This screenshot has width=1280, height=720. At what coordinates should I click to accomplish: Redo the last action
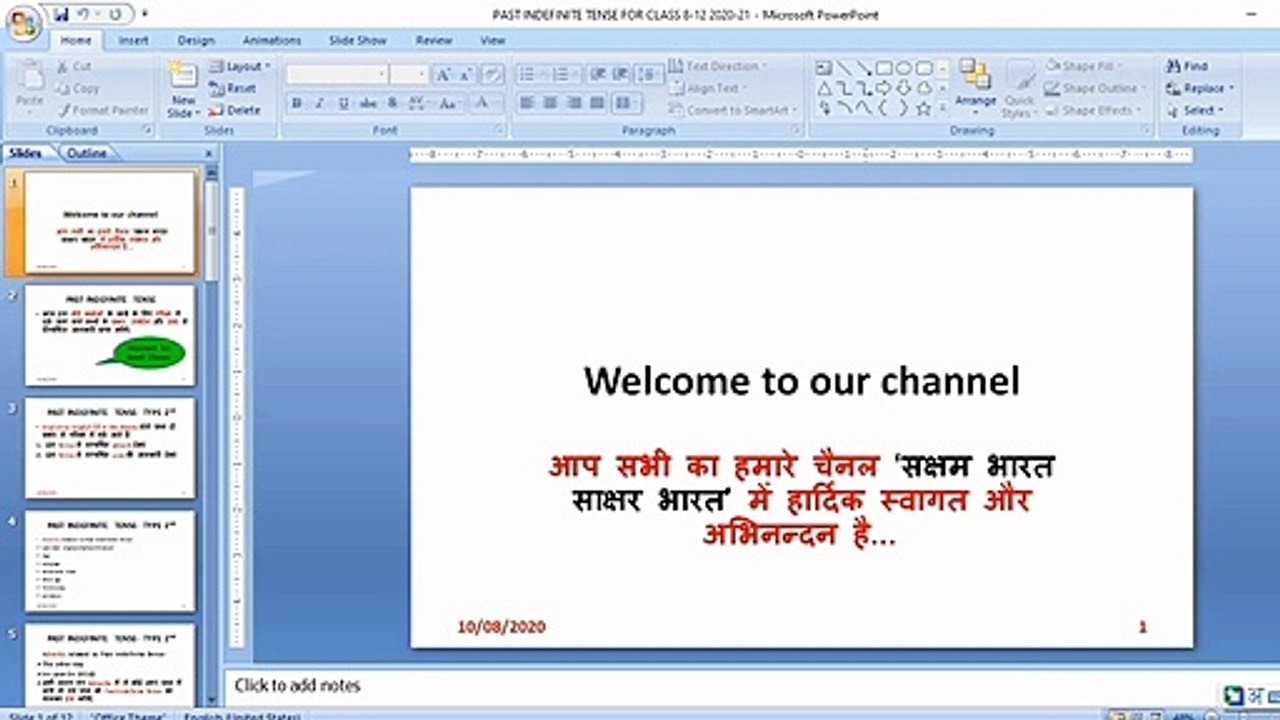click(x=114, y=14)
